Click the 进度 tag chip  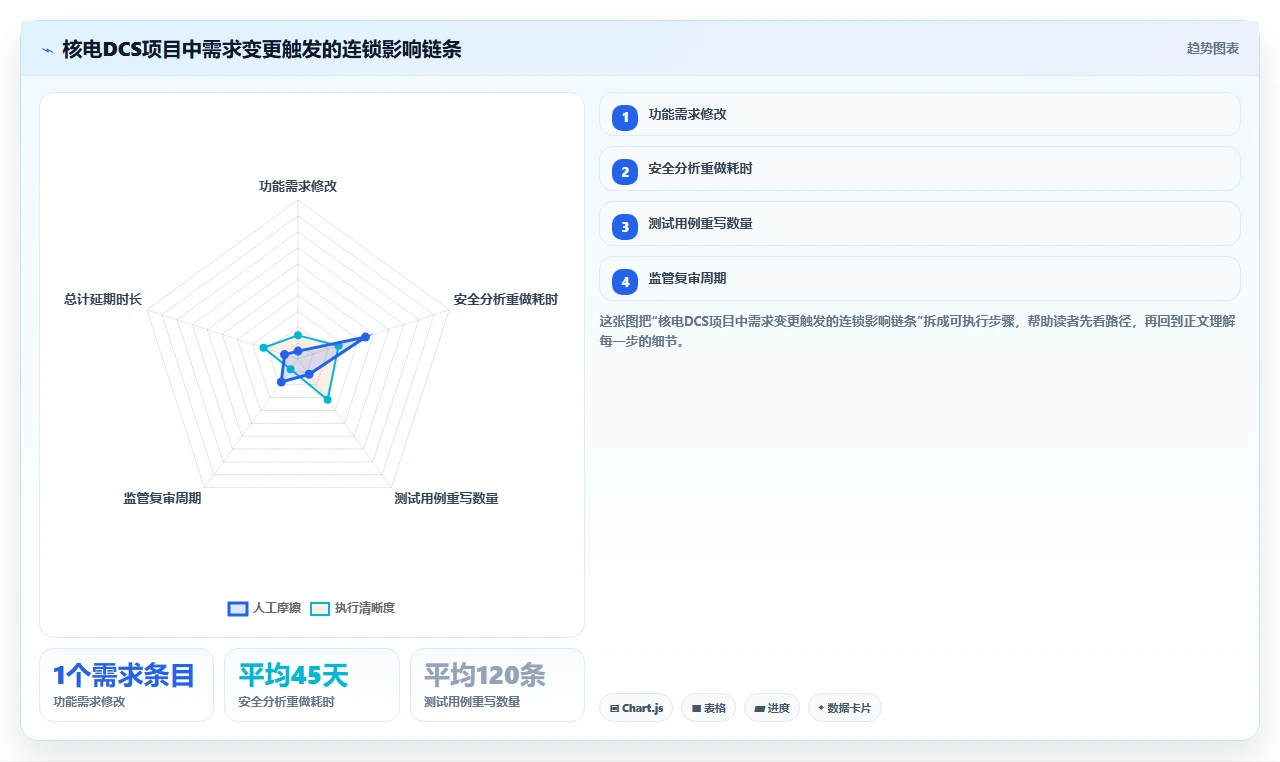(x=772, y=708)
